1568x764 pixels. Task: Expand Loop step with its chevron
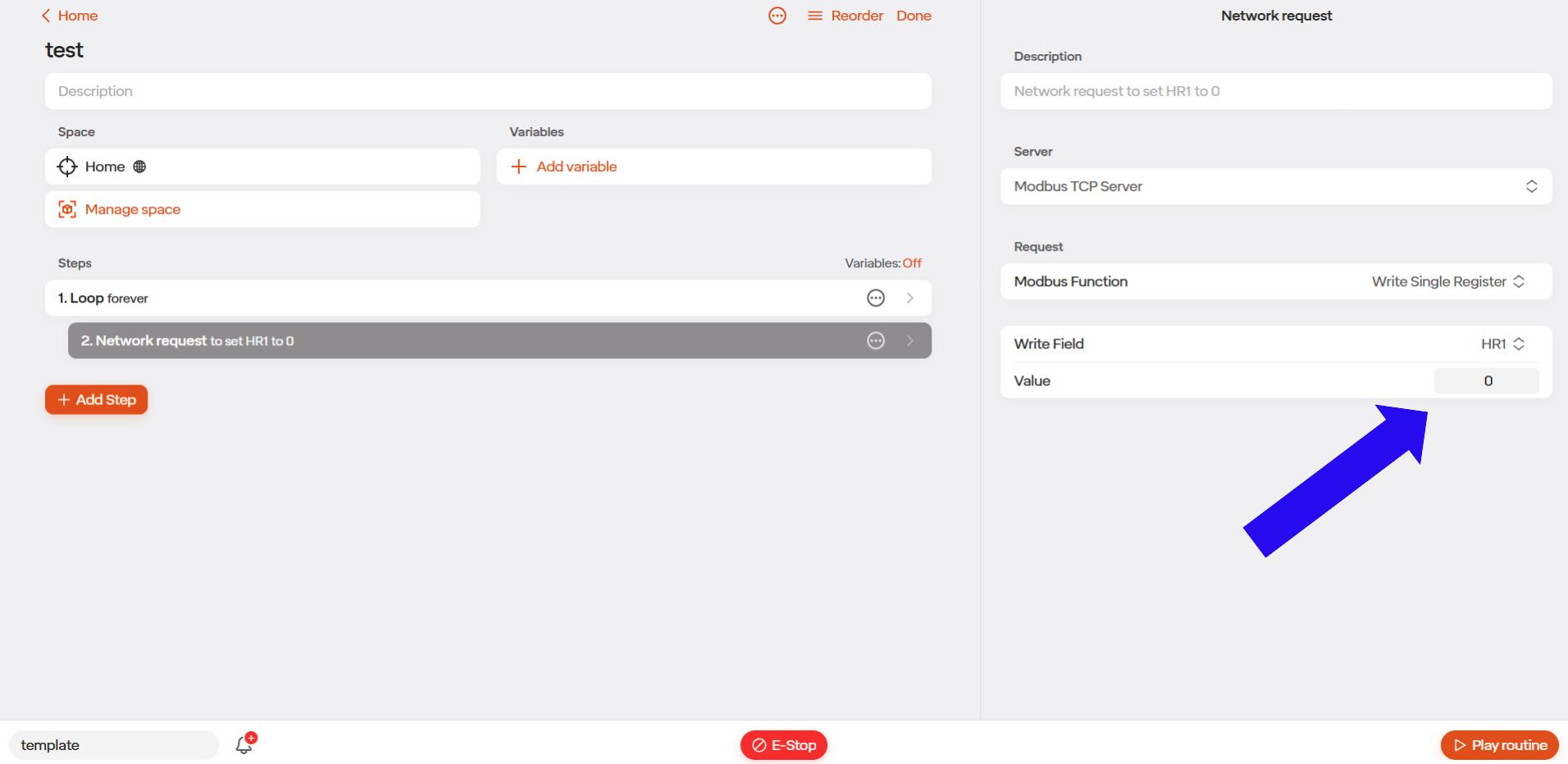[x=909, y=298]
